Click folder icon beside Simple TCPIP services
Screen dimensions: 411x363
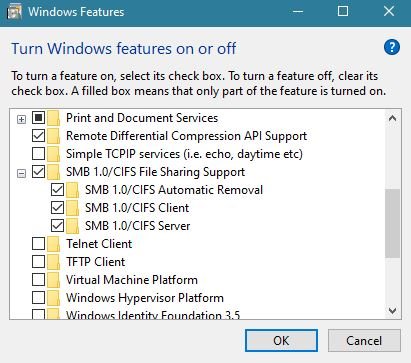[53, 154]
